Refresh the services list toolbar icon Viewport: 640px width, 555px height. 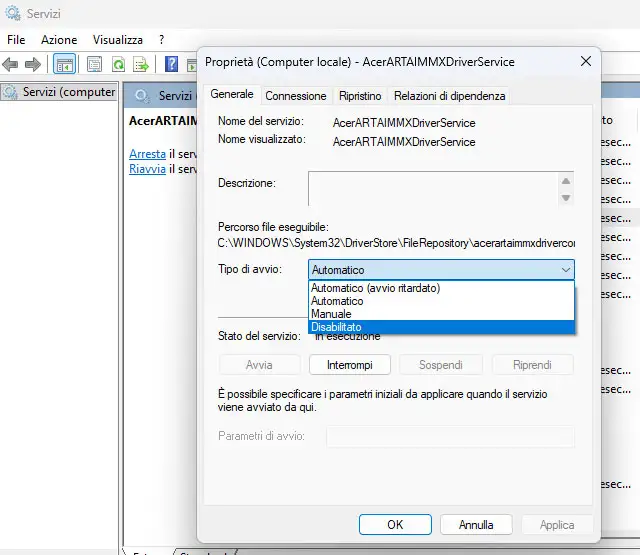[x=118, y=64]
